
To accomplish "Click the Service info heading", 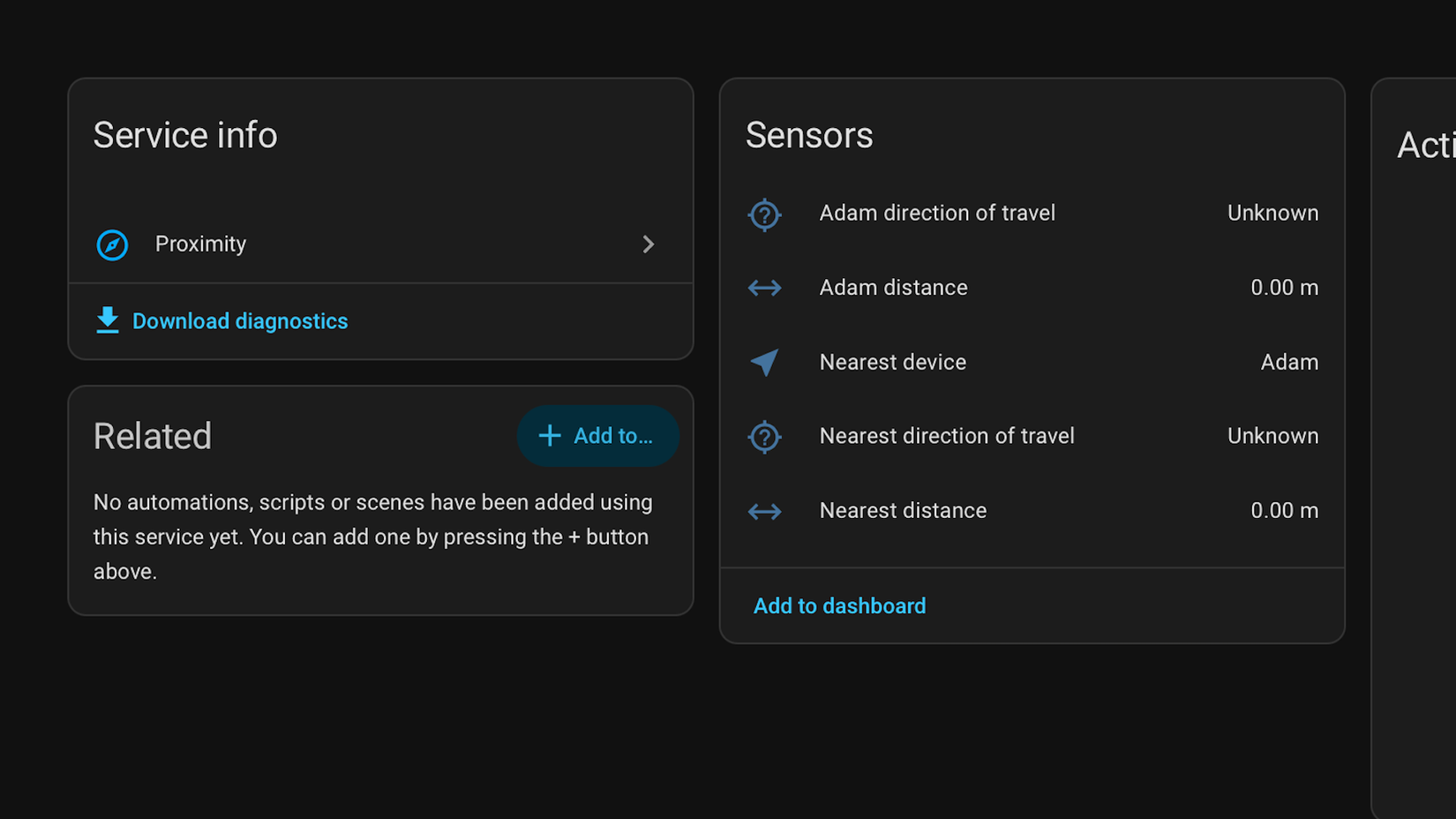I will (x=185, y=136).
